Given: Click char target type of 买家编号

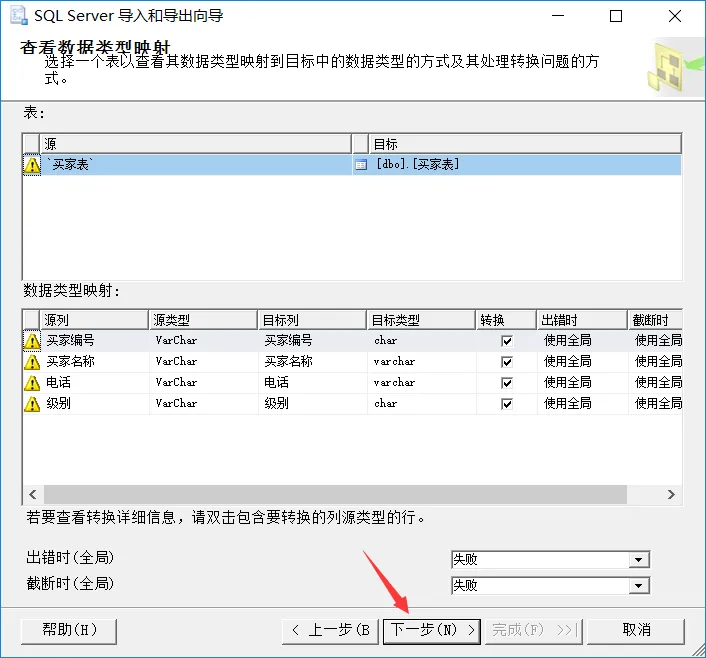Looking at the screenshot, I should (421, 340).
